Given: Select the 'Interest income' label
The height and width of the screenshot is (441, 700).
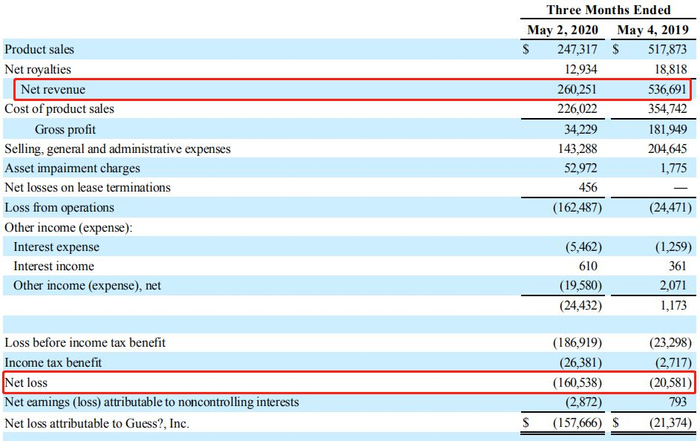Looking at the screenshot, I should 54,266.
